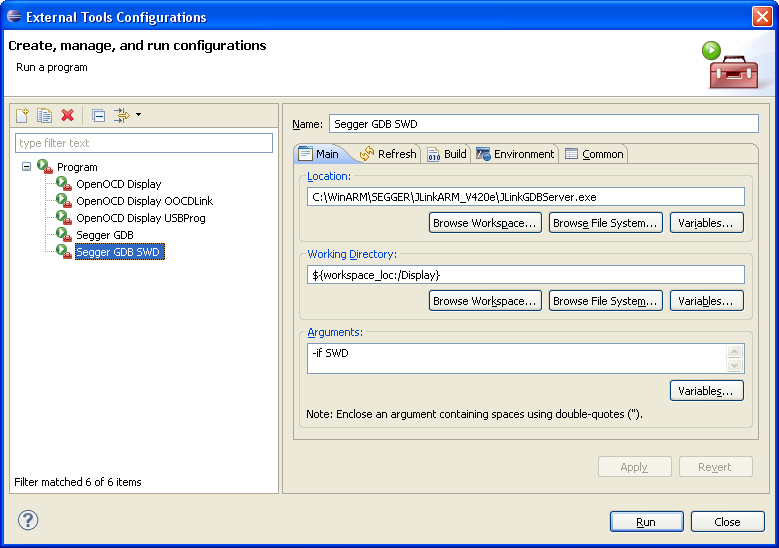Select Segger GDB configuration

click(x=105, y=235)
